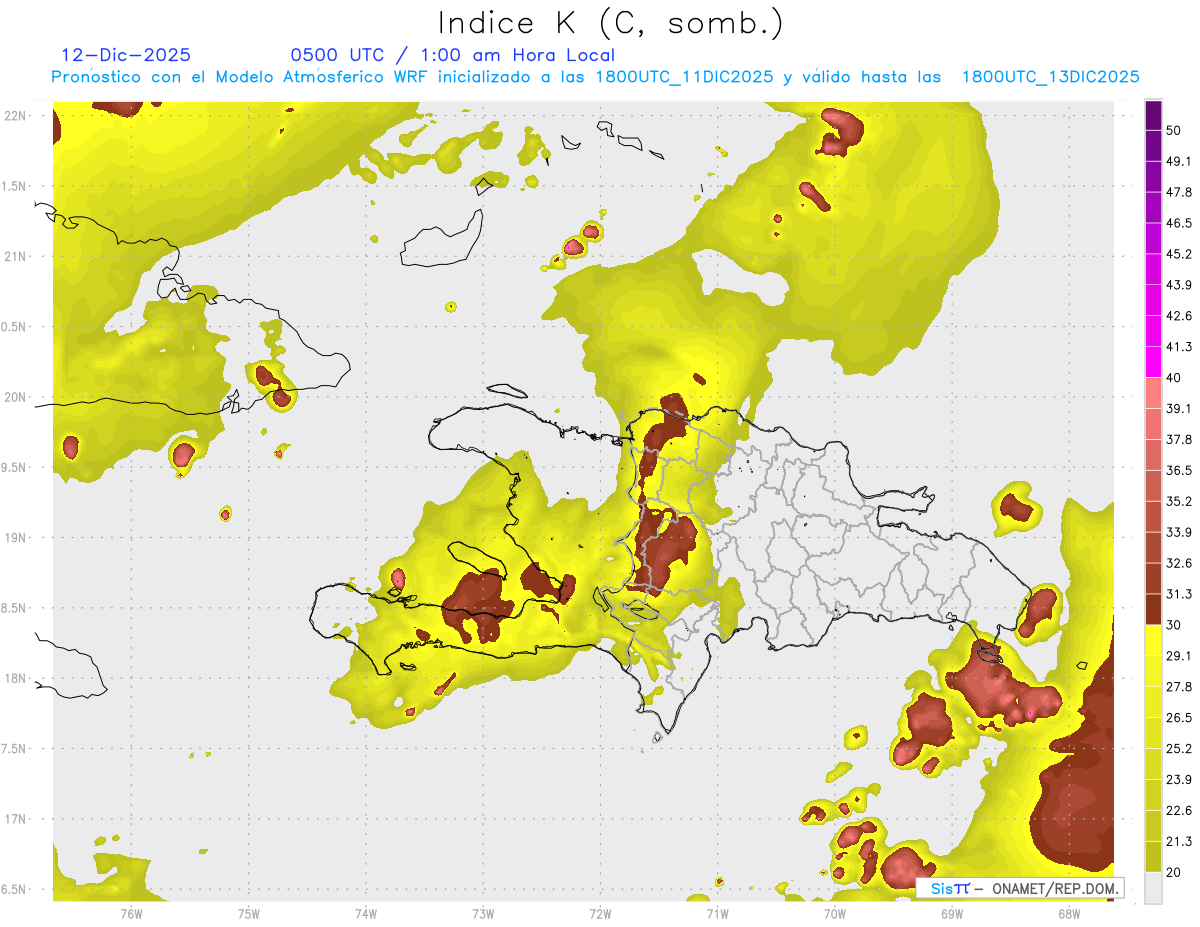This screenshot has height=927, width=1200.
Task: Click the "47.8" value on the color scale
Action: pyautogui.click(x=1180, y=192)
